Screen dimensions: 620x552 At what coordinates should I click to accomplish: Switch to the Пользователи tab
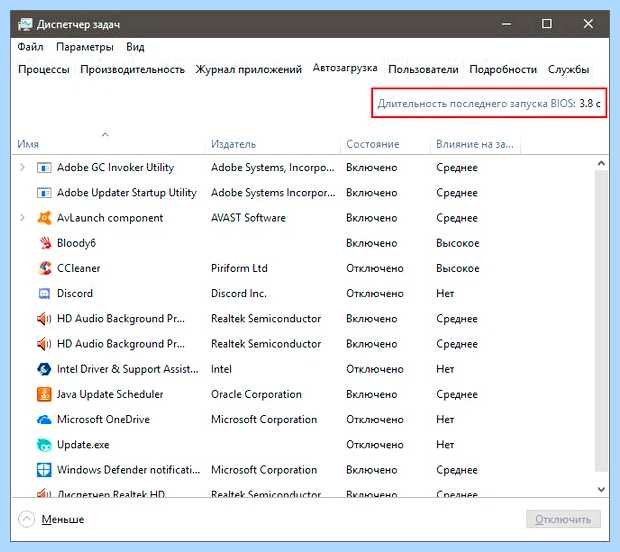(423, 70)
